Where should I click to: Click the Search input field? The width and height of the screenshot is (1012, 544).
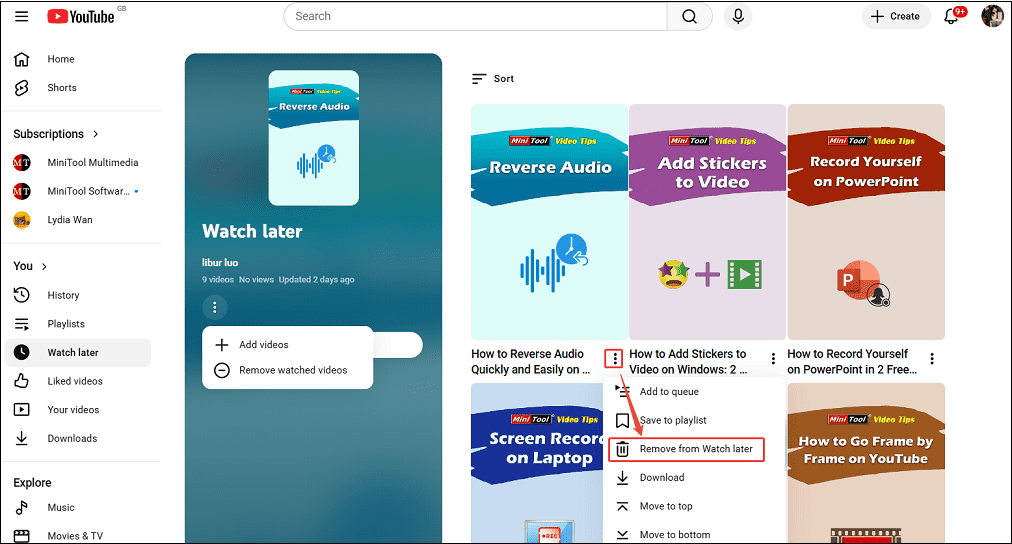tap(476, 16)
